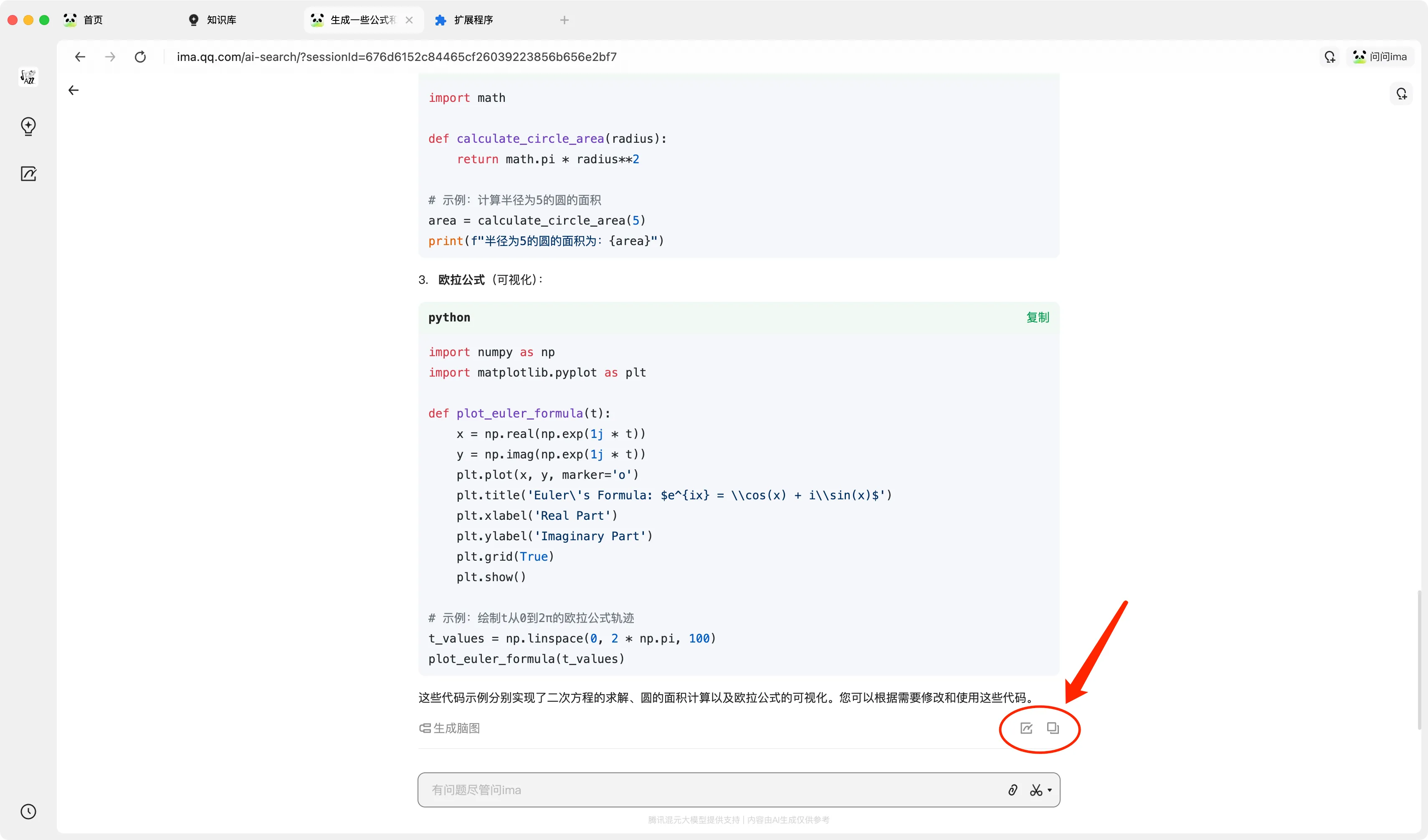Click the copy answer icon below response

click(1053, 728)
